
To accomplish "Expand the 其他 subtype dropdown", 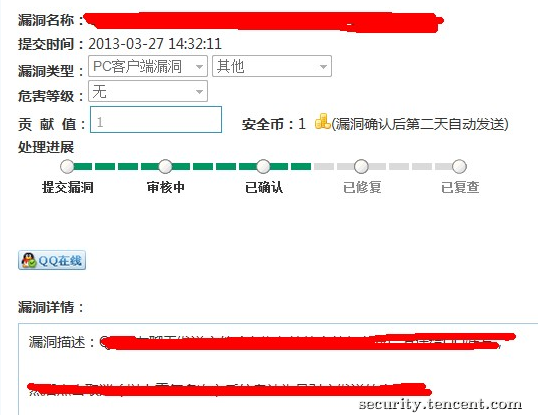I will point(272,66).
